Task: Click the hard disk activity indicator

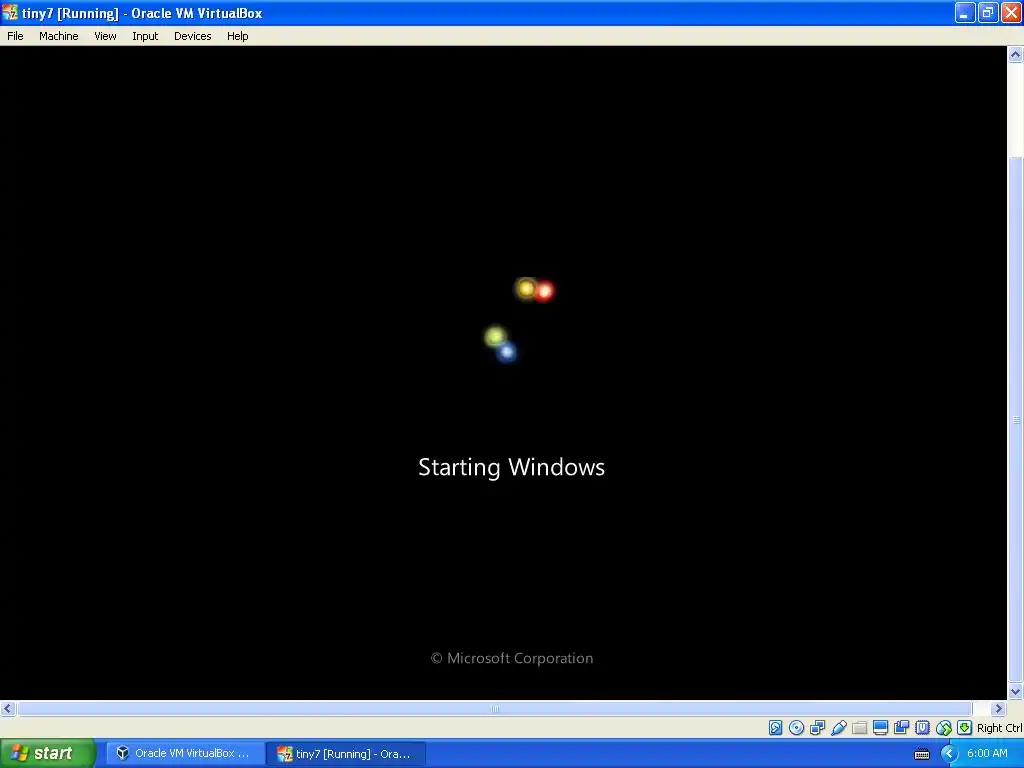Action: point(775,728)
